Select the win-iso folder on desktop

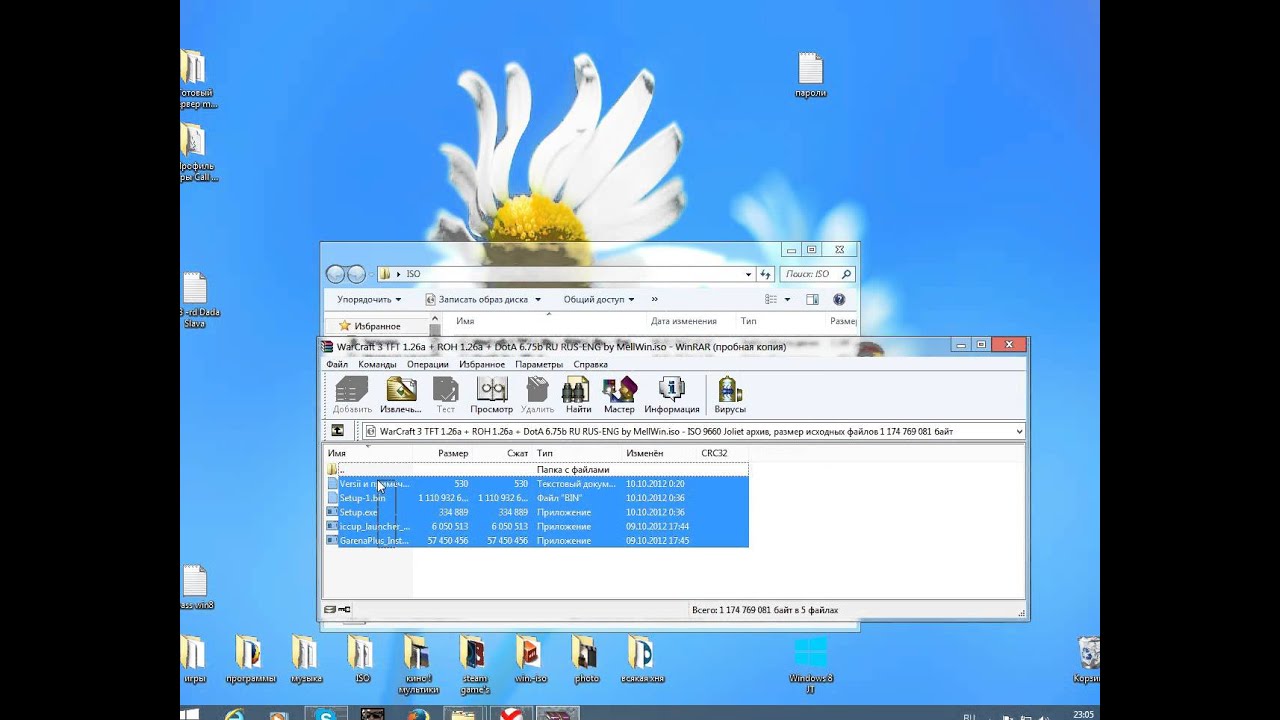tap(530, 659)
